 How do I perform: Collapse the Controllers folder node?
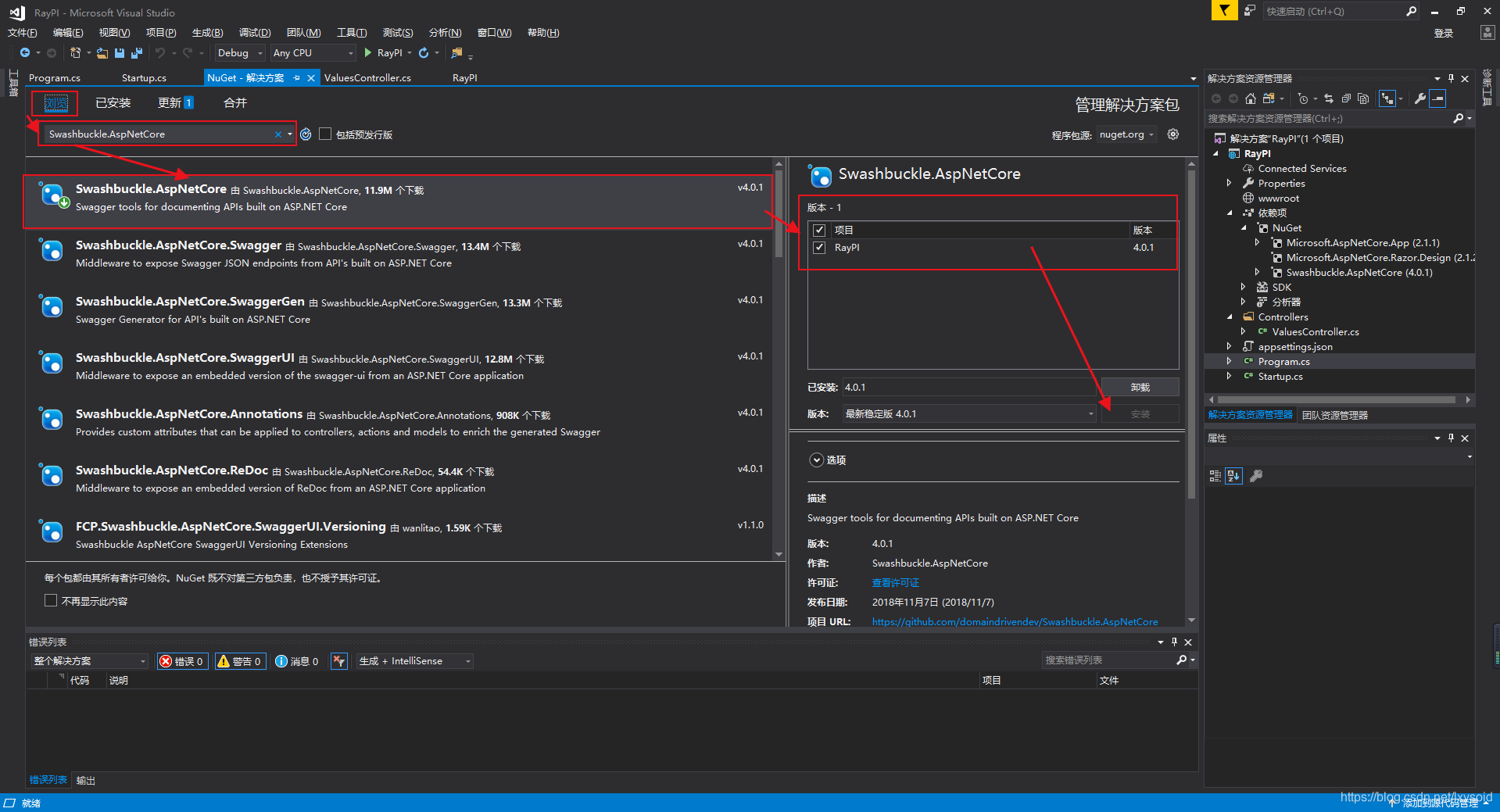pyautogui.click(x=1230, y=317)
